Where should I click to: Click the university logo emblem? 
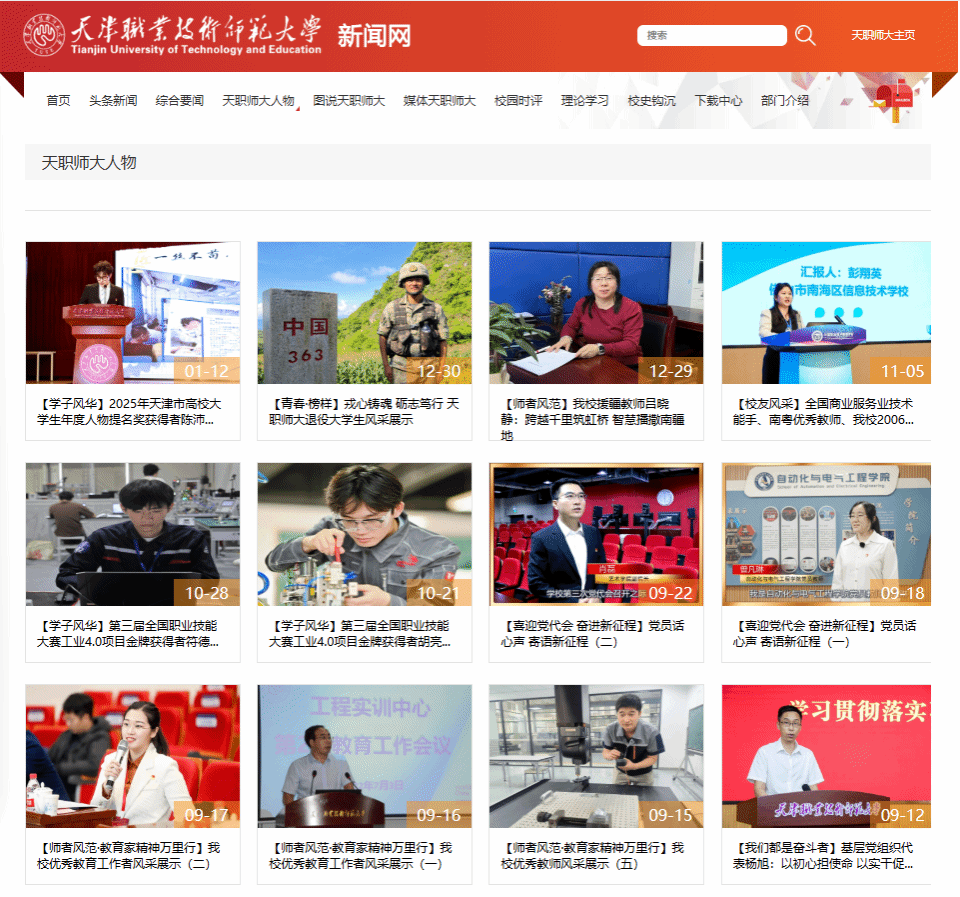(x=44, y=35)
